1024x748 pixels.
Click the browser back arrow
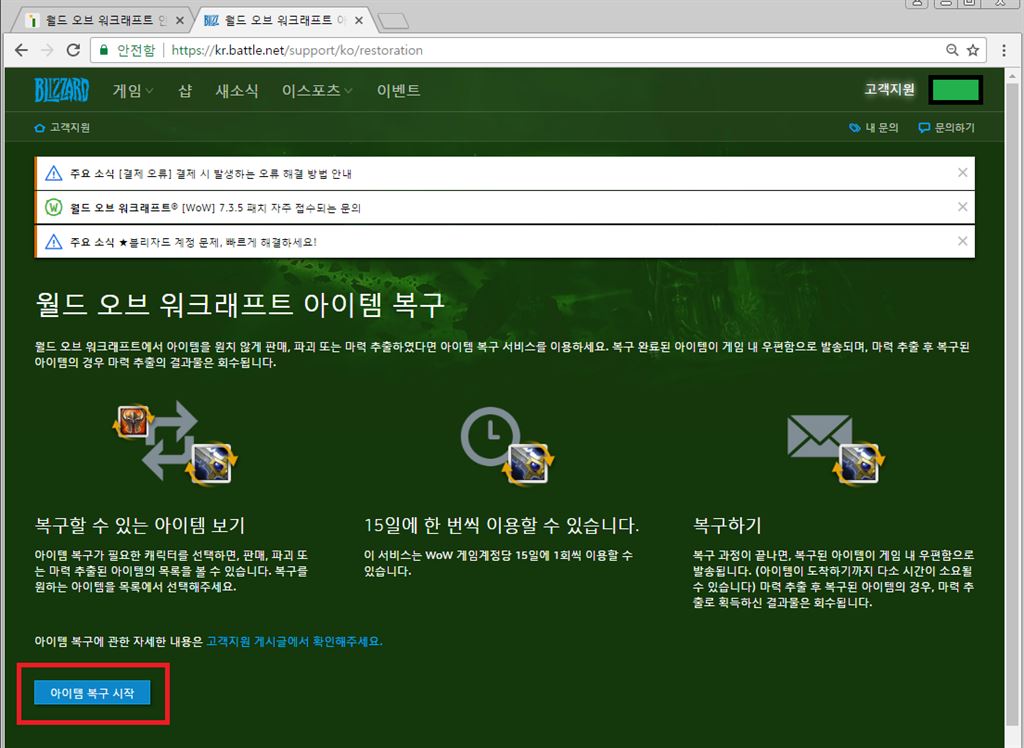[21, 50]
